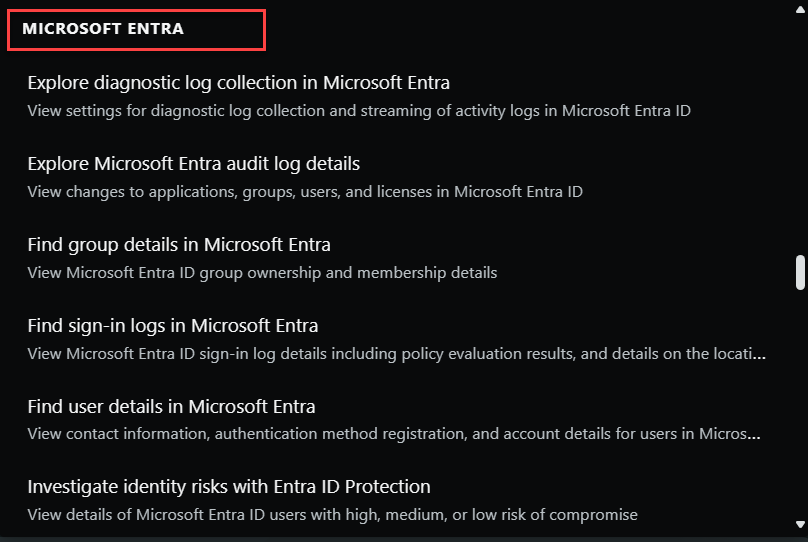Click the scrollbar up arrow
The height and width of the screenshot is (542, 808).
pyautogui.click(x=799, y=9)
